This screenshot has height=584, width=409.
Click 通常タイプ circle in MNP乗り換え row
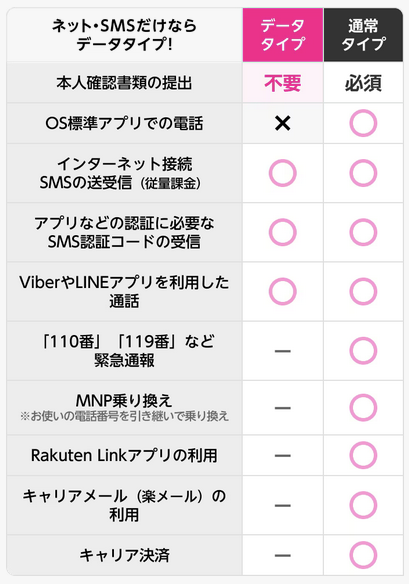pyautogui.click(x=363, y=408)
